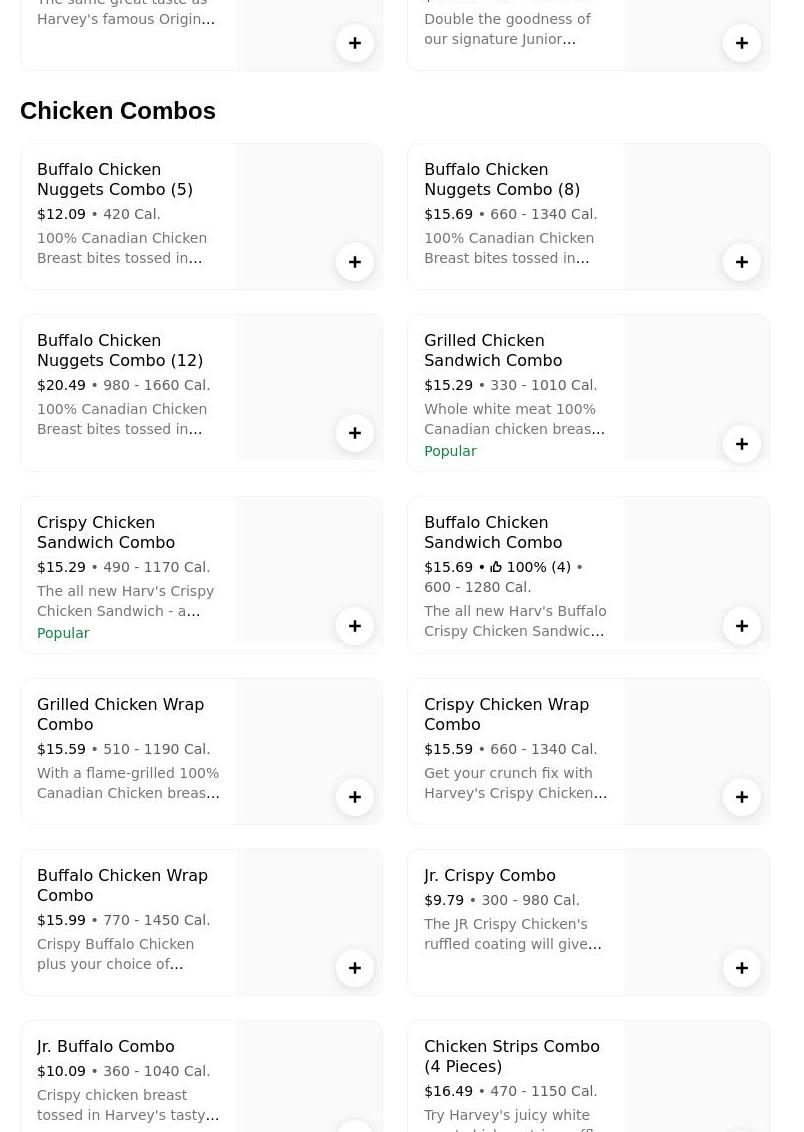This screenshot has width=804, height=1132.
Task: Open Chicken Strips Combo (4 Pieces) title
Action: 511,1056
